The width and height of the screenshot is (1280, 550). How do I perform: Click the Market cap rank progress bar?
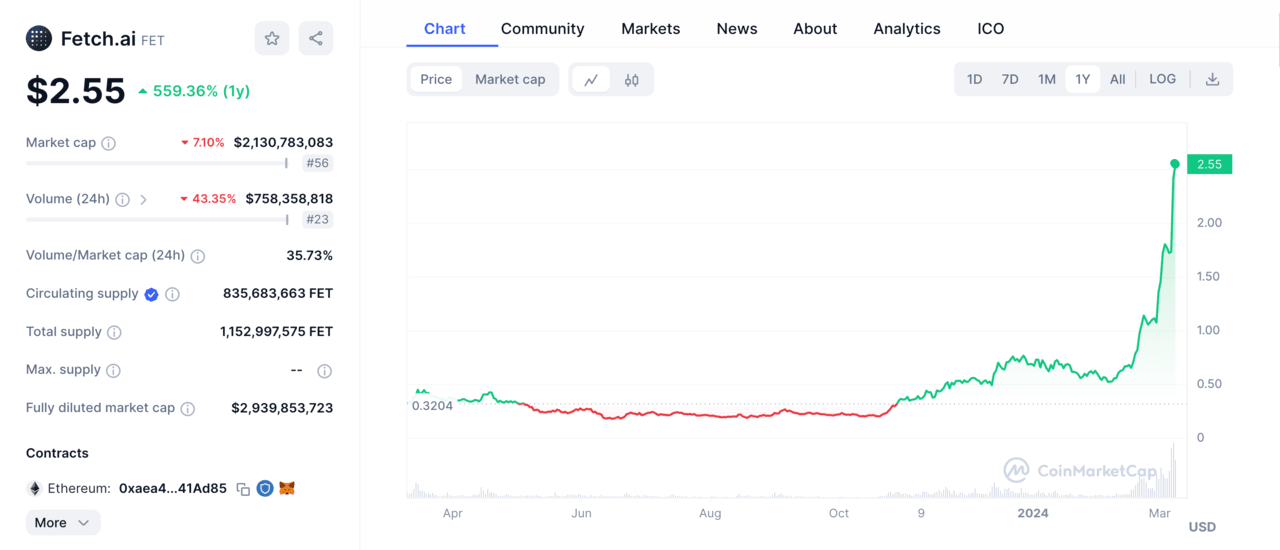(156, 163)
